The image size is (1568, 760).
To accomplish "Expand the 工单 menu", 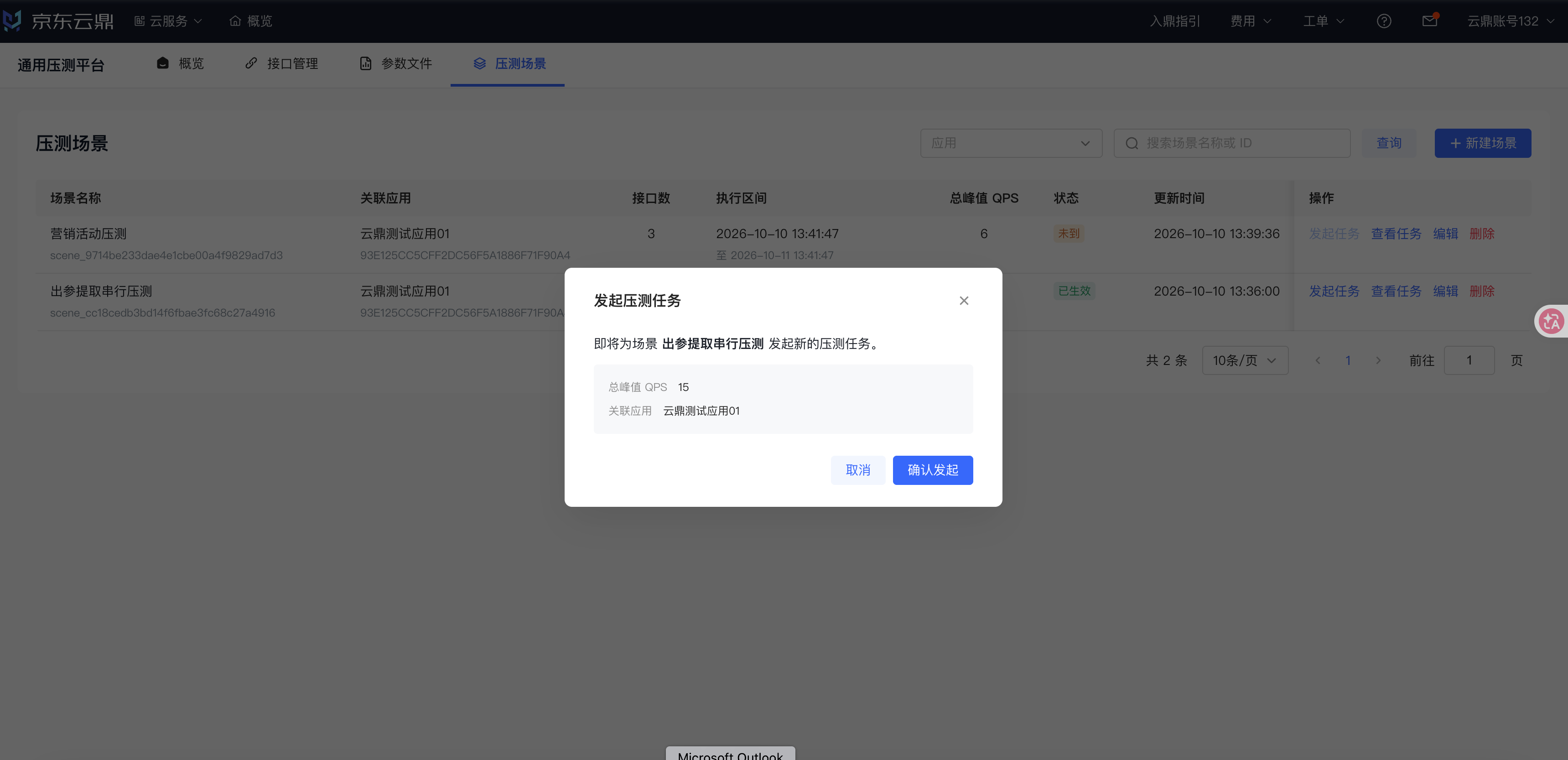I will pos(1323,21).
